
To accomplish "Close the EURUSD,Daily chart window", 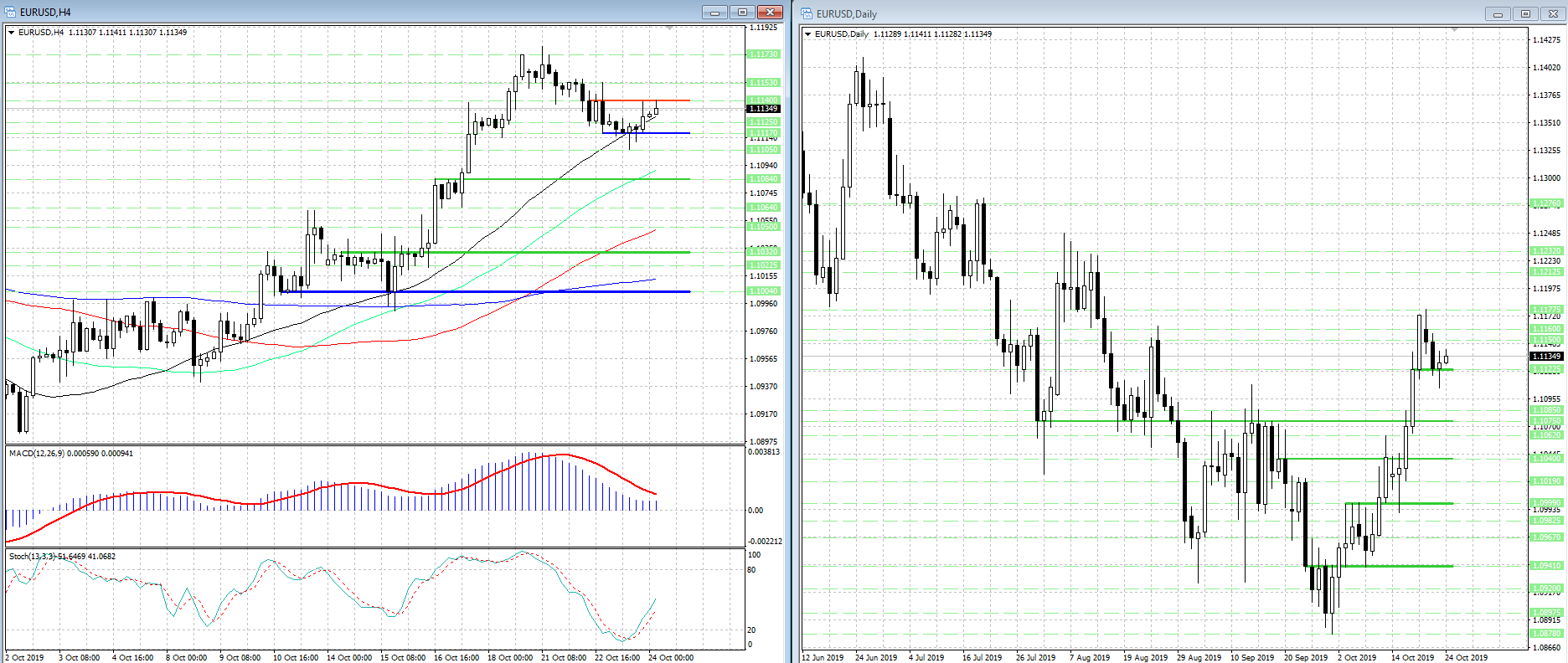I will pyautogui.click(x=1552, y=13).
